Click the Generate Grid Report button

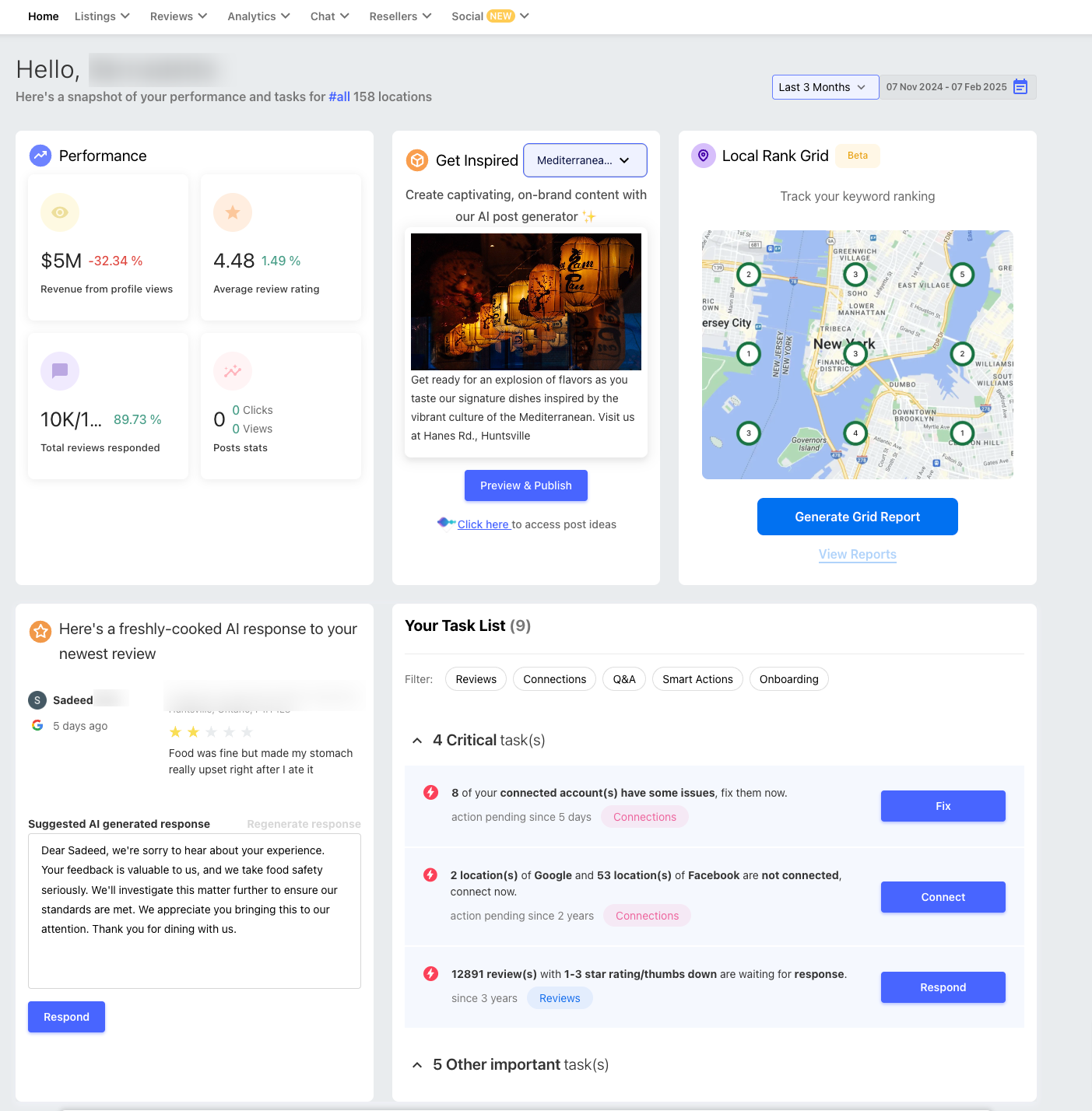(857, 517)
